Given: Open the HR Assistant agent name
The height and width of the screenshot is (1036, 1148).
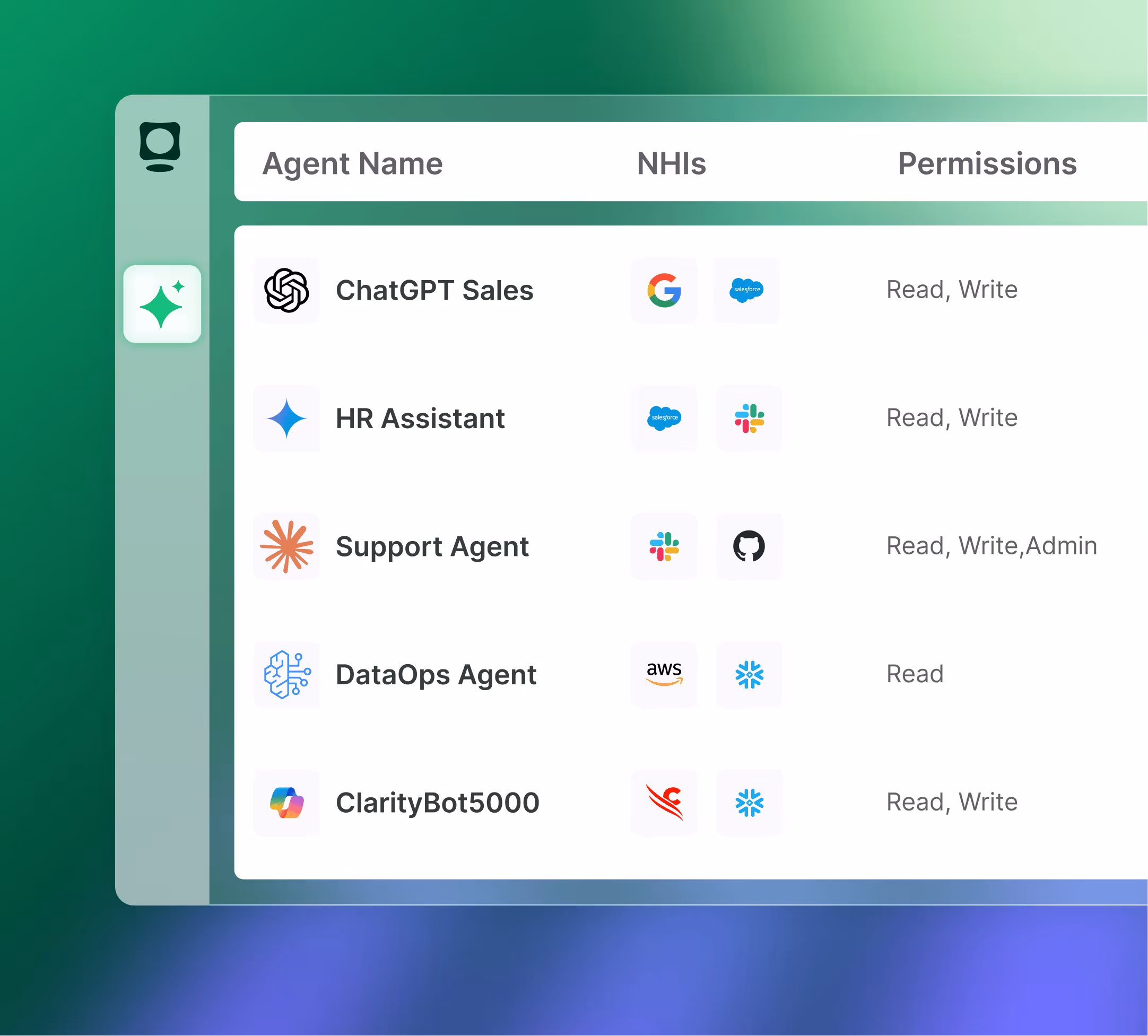Looking at the screenshot, I should point(420,419).
